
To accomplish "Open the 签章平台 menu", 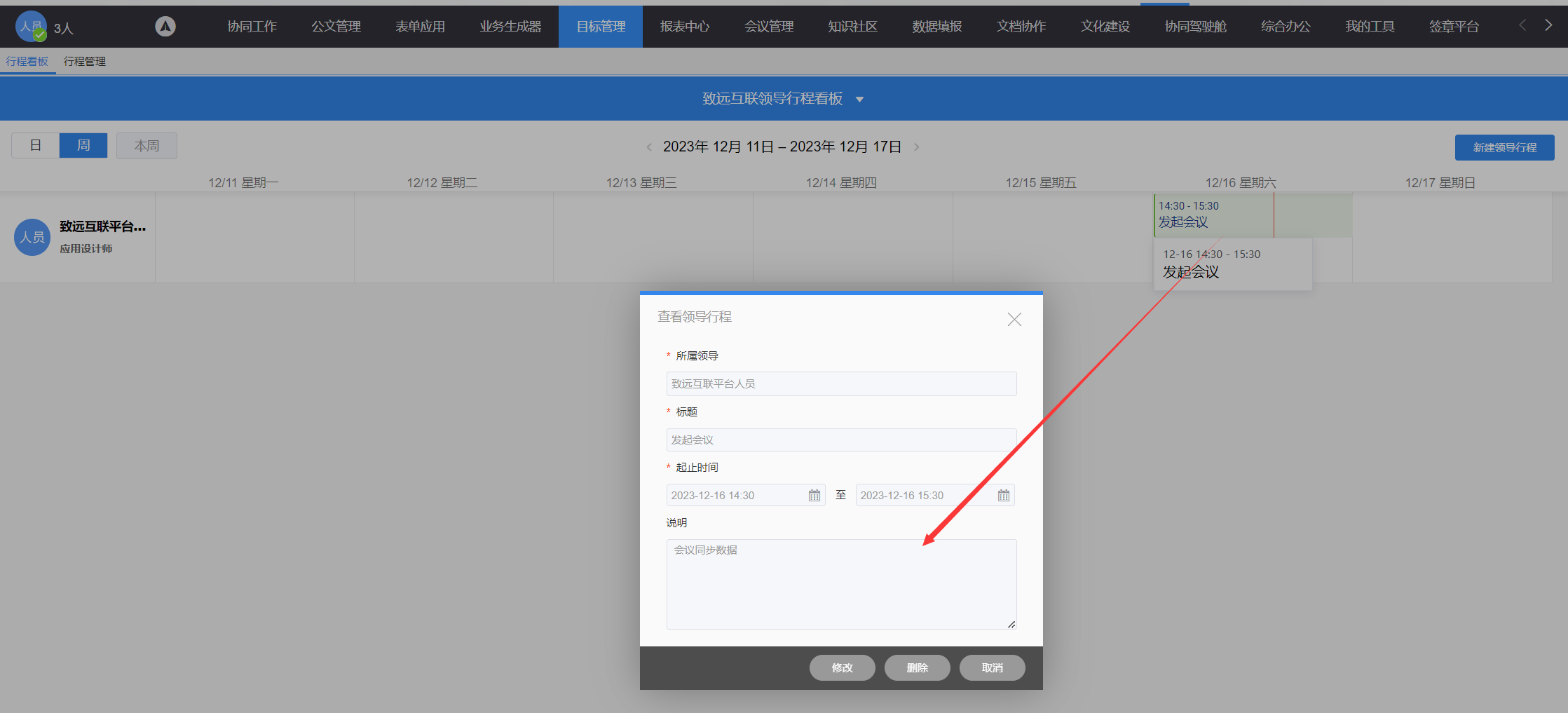I will (1454, 27).
